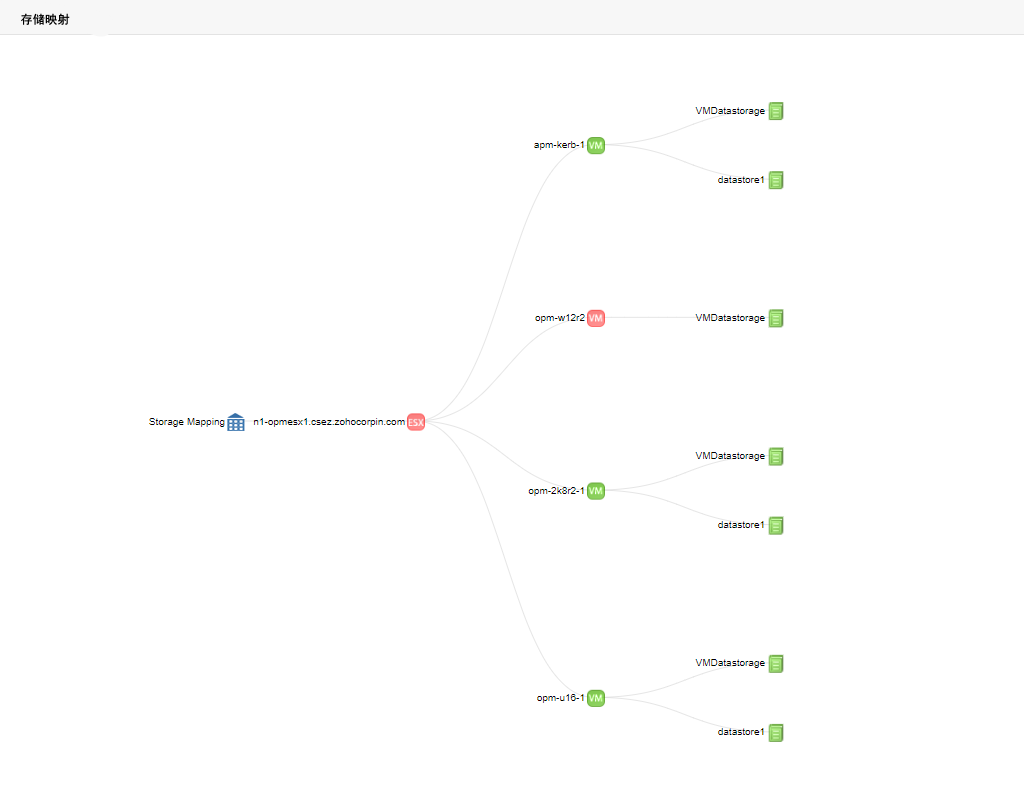
Task: Click the VM icon beside opm-2k8r2-1
Action: [596, 491]
